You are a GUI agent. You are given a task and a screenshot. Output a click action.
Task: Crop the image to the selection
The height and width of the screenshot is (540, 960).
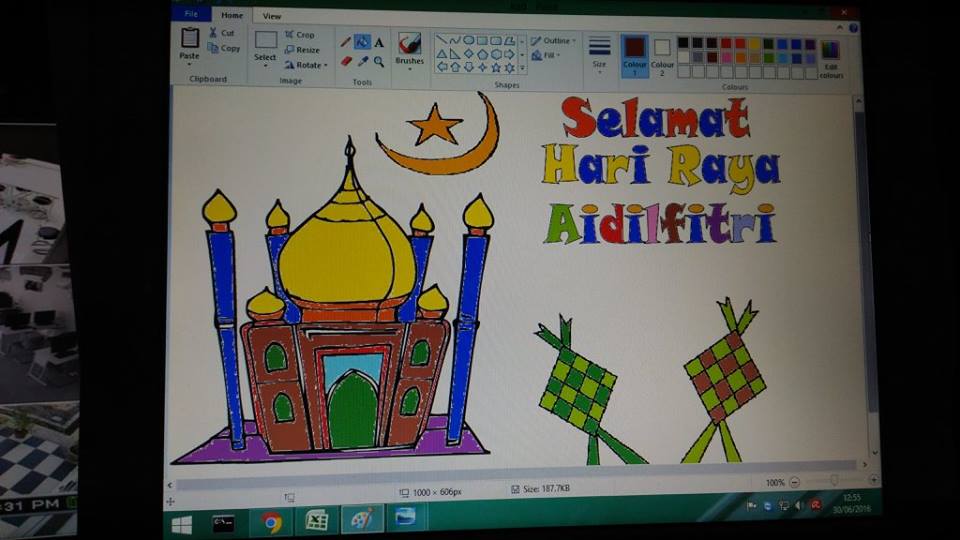pos(300,35)
